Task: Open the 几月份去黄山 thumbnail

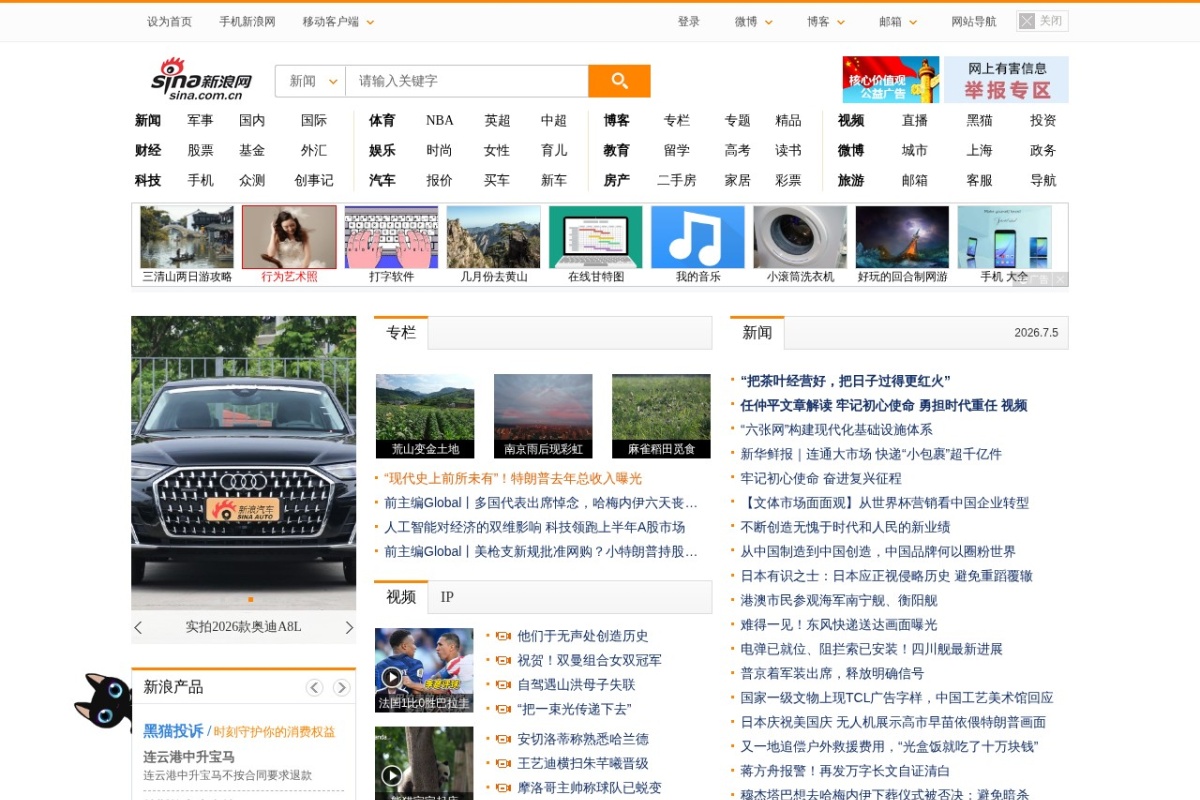Action: click(493, 237)
